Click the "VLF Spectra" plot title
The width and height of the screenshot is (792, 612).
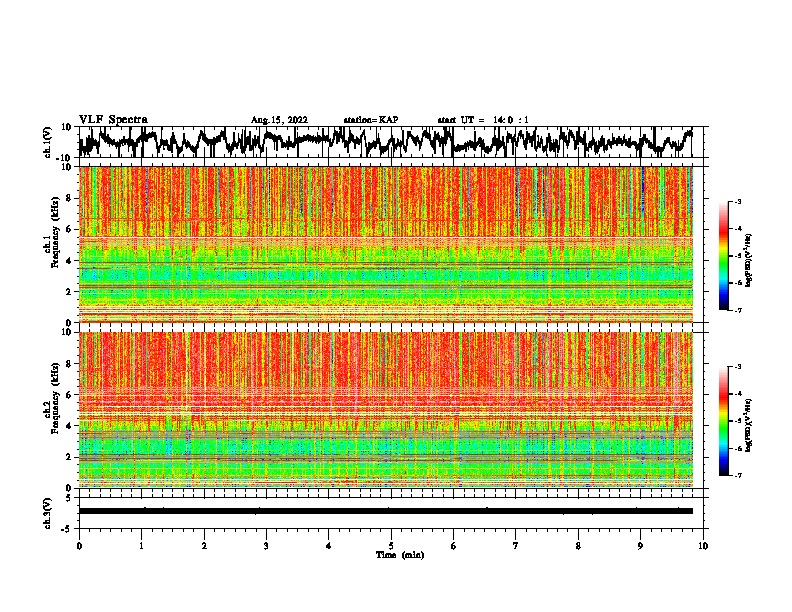point(113,120)
